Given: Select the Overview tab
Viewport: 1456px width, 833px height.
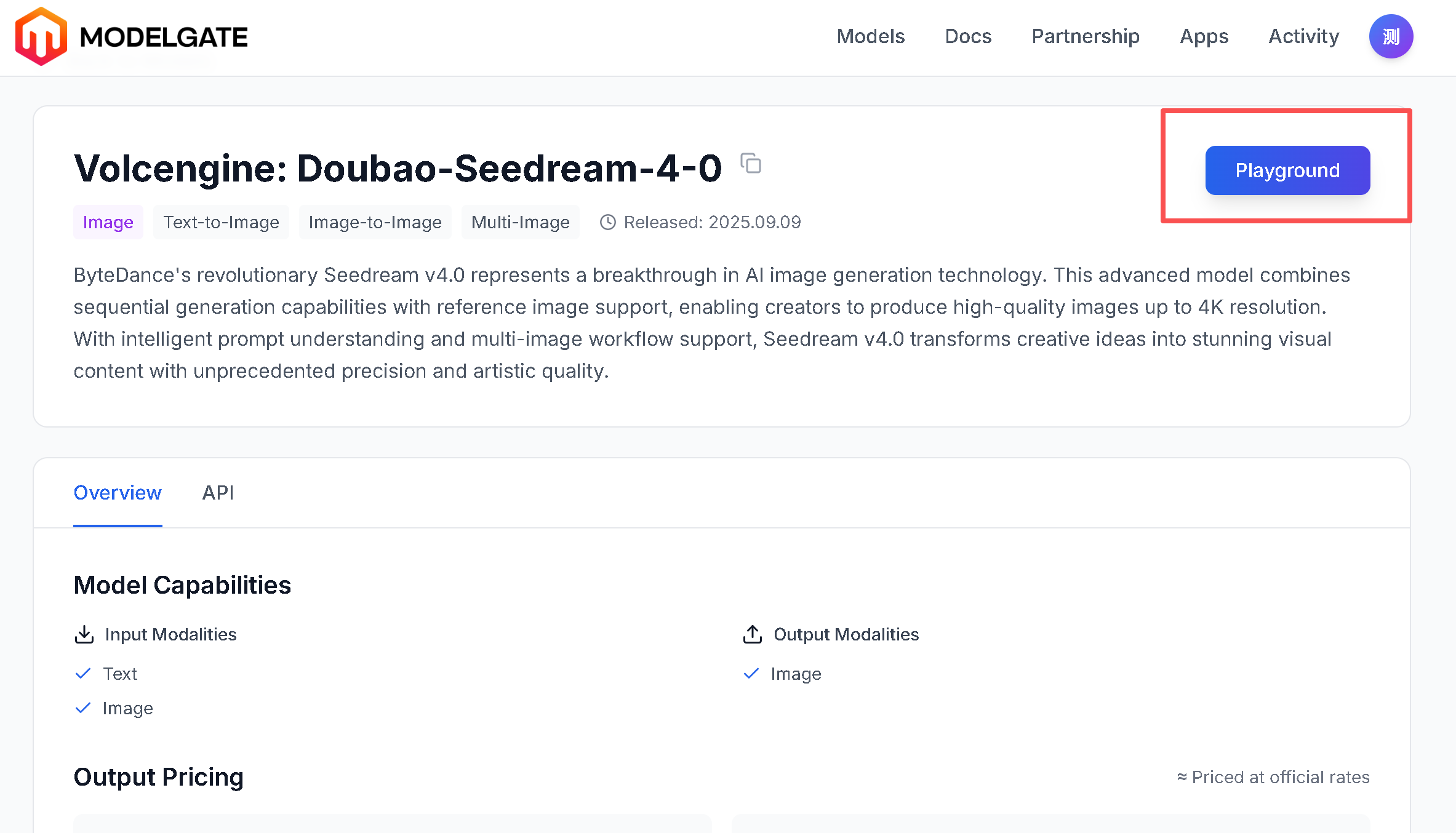Looking at the screenshot, I should 118,493.
